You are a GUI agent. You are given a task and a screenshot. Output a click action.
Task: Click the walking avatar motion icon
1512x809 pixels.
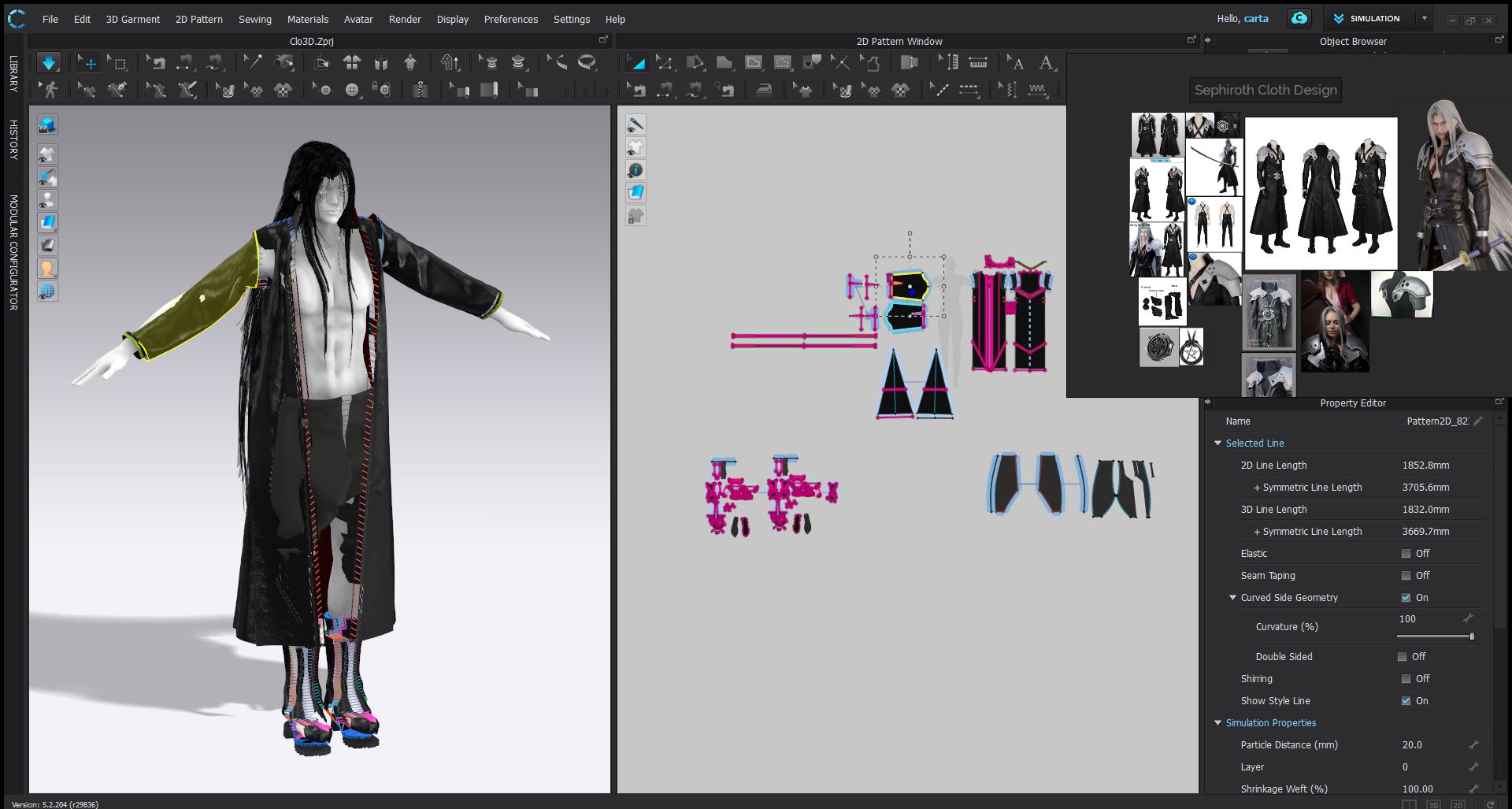(50, 91)
